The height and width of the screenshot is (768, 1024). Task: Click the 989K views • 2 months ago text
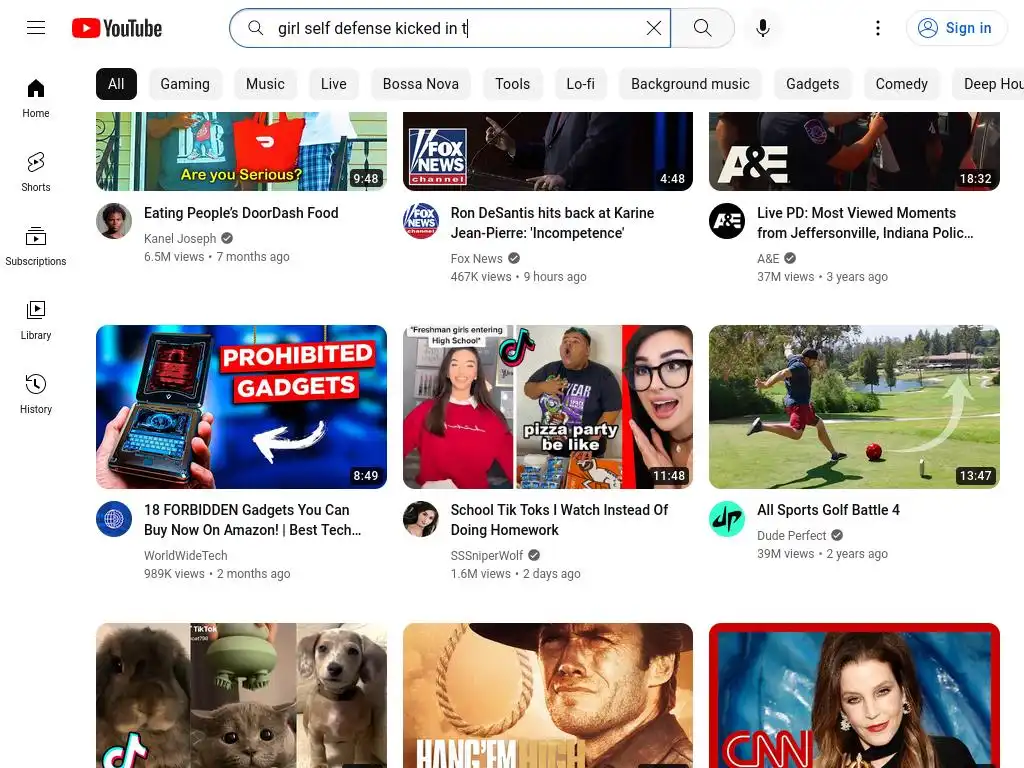pos(217,574)
